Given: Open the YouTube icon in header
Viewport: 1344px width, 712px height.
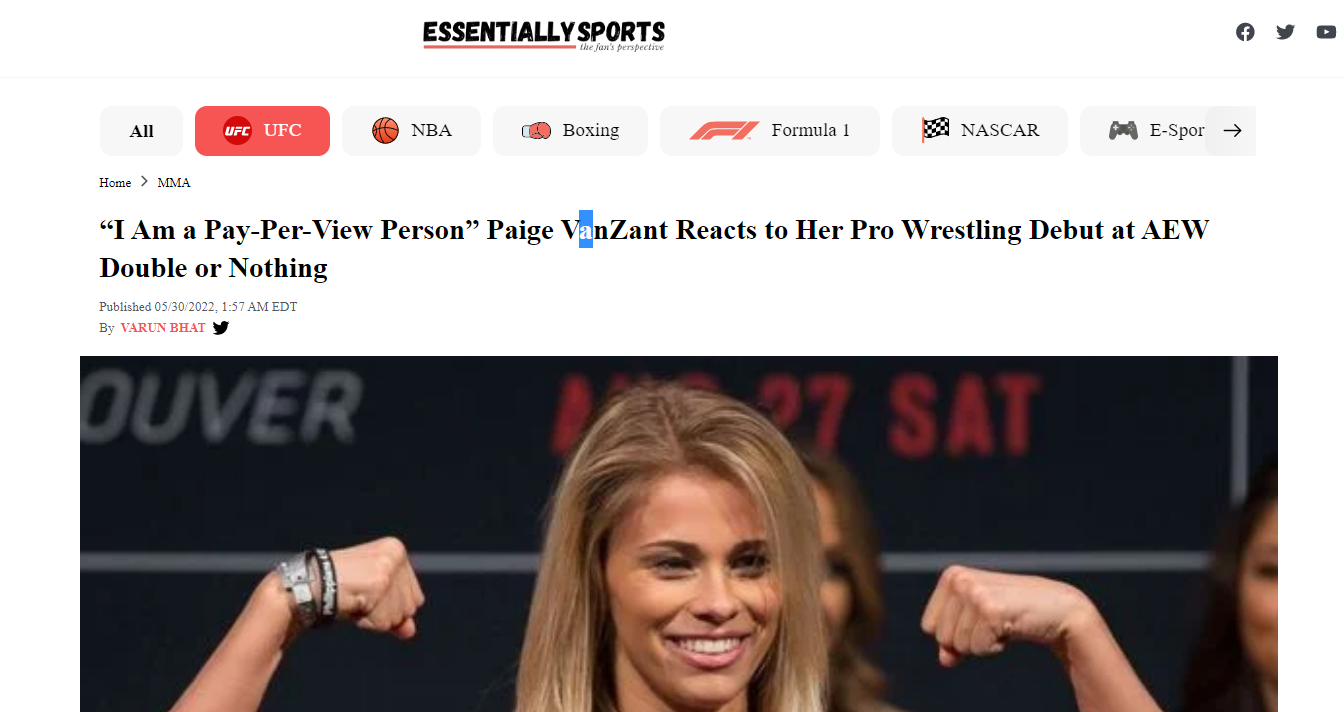Looking at the screenshot, I should point(1326,32).
